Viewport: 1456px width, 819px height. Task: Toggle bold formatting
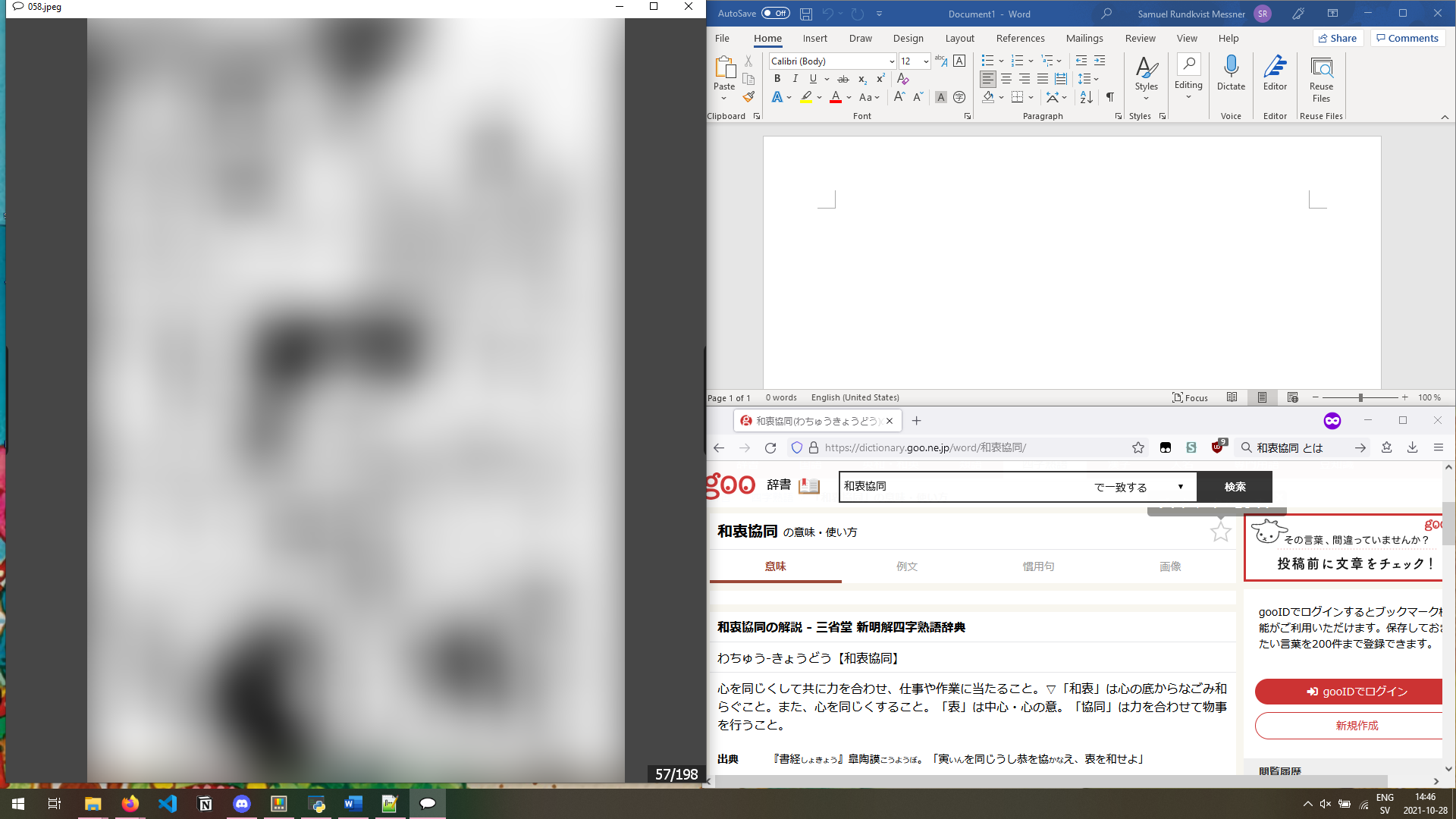click(777, 78)
